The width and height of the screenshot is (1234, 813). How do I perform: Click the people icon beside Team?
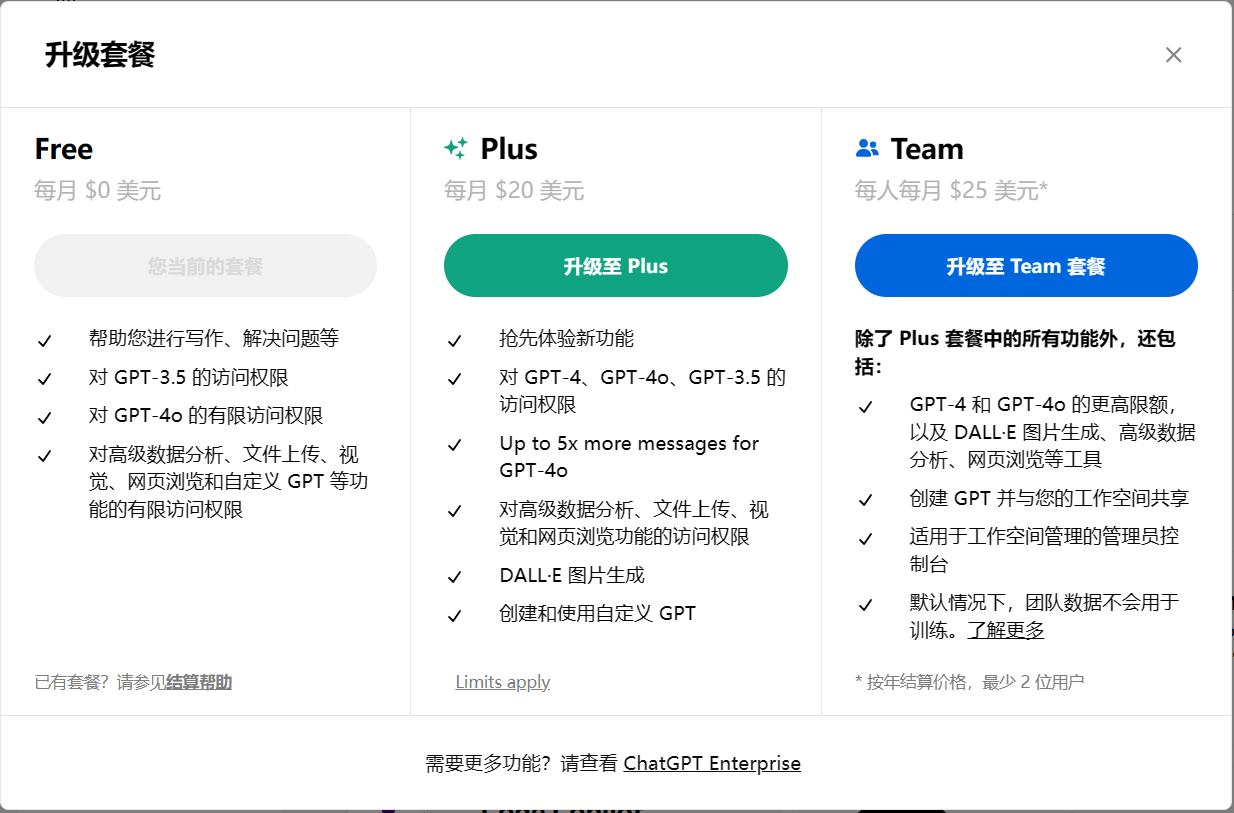[x=867, y=149]
